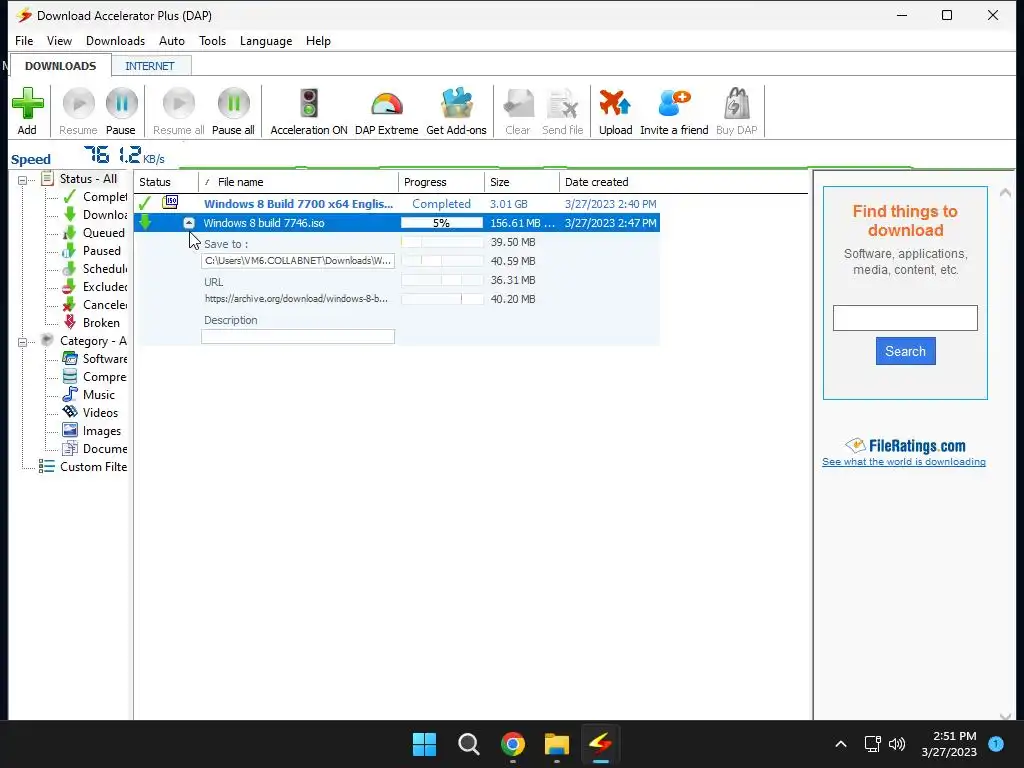Screen dimensions: 1024x768
Task: Click the 40.20 MB segment progress bar
Action: 441,299
